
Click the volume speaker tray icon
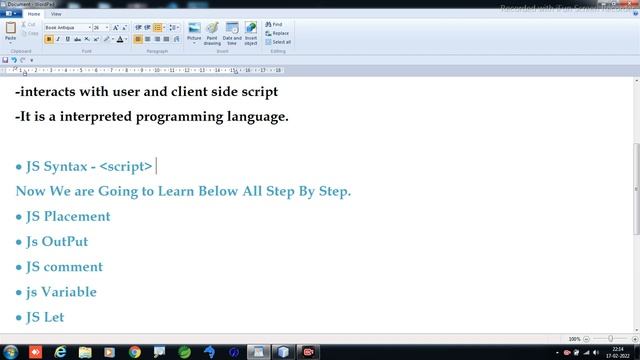[x=596, y=352]
